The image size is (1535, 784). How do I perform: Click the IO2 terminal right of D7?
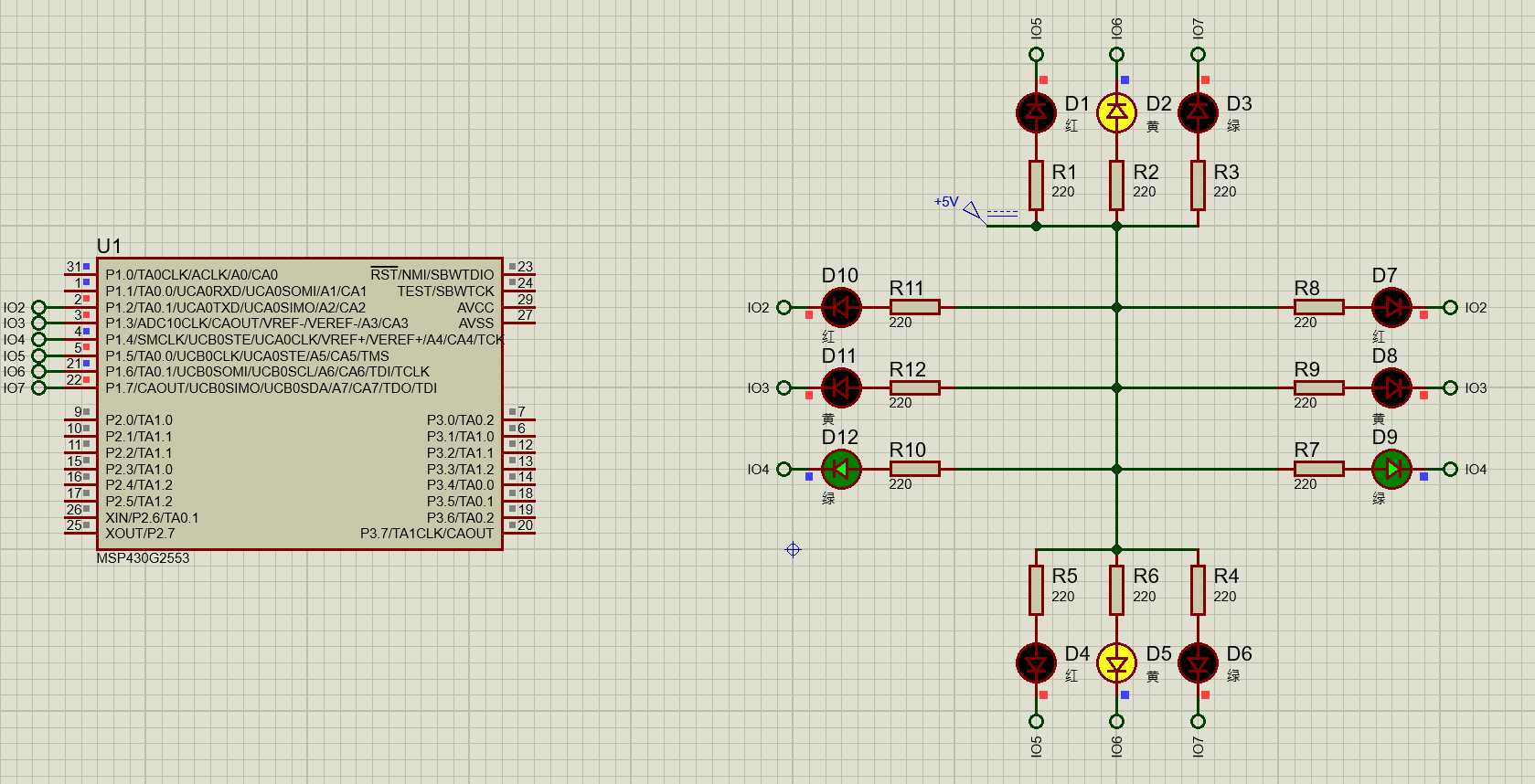(x=1450, y=307)
